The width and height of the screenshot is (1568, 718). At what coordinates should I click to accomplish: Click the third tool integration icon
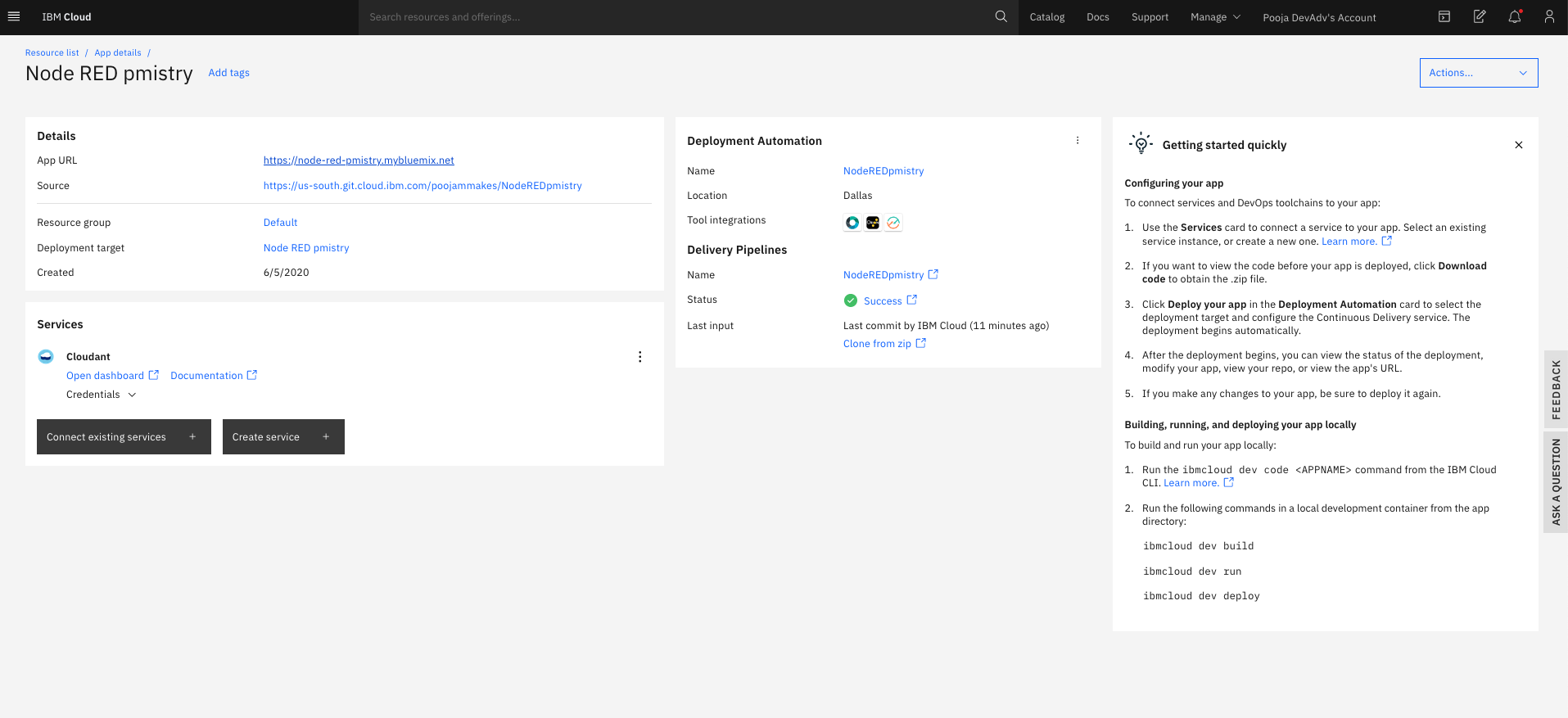pyautogui.click(x=893, y=223)
